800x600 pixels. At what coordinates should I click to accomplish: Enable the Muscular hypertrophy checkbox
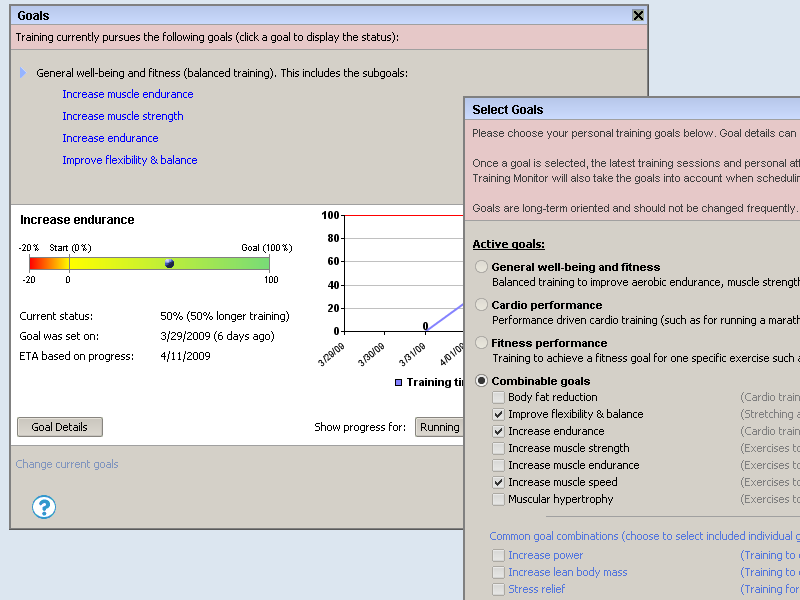[x=498, y=499]
